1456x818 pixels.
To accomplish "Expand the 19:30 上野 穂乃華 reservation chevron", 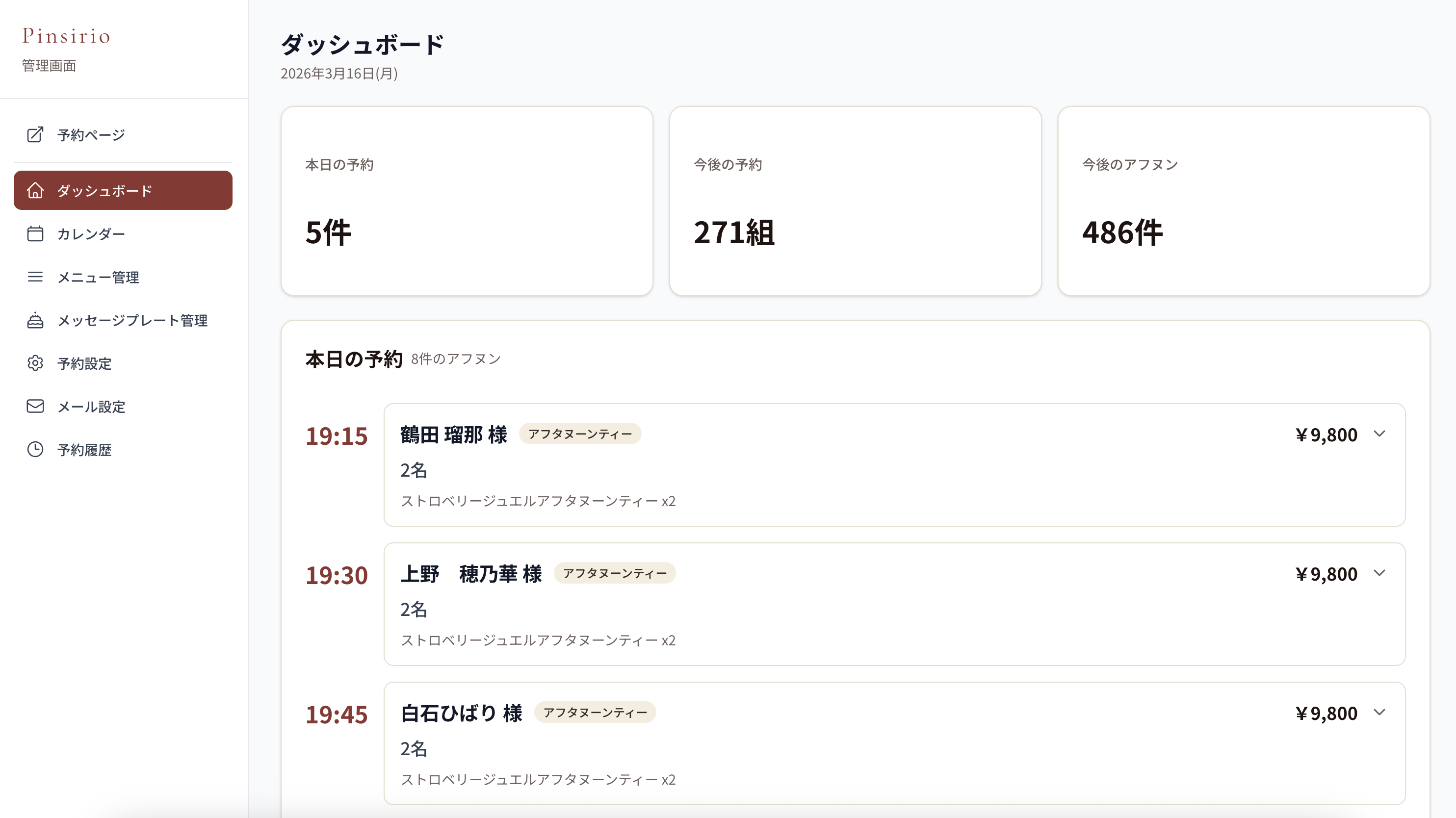I will tap(1379, 573).
